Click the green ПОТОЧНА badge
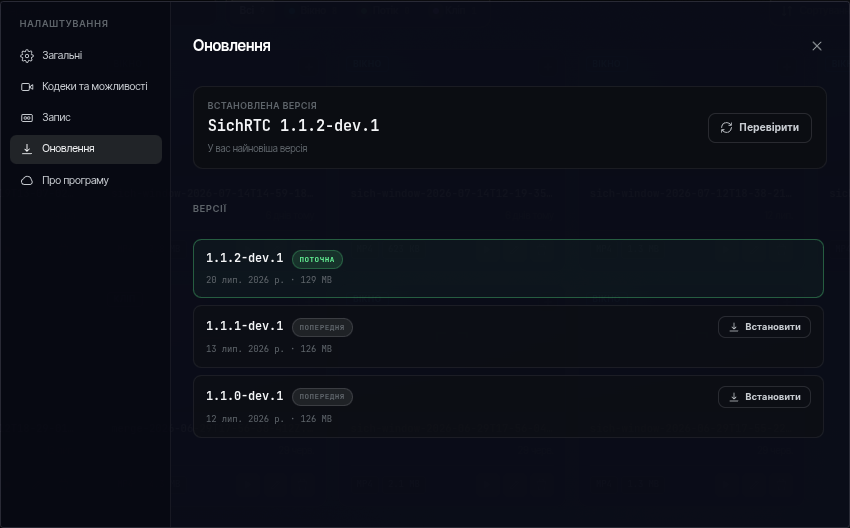The height and width of the screenshot is (528, 850). 317,260
